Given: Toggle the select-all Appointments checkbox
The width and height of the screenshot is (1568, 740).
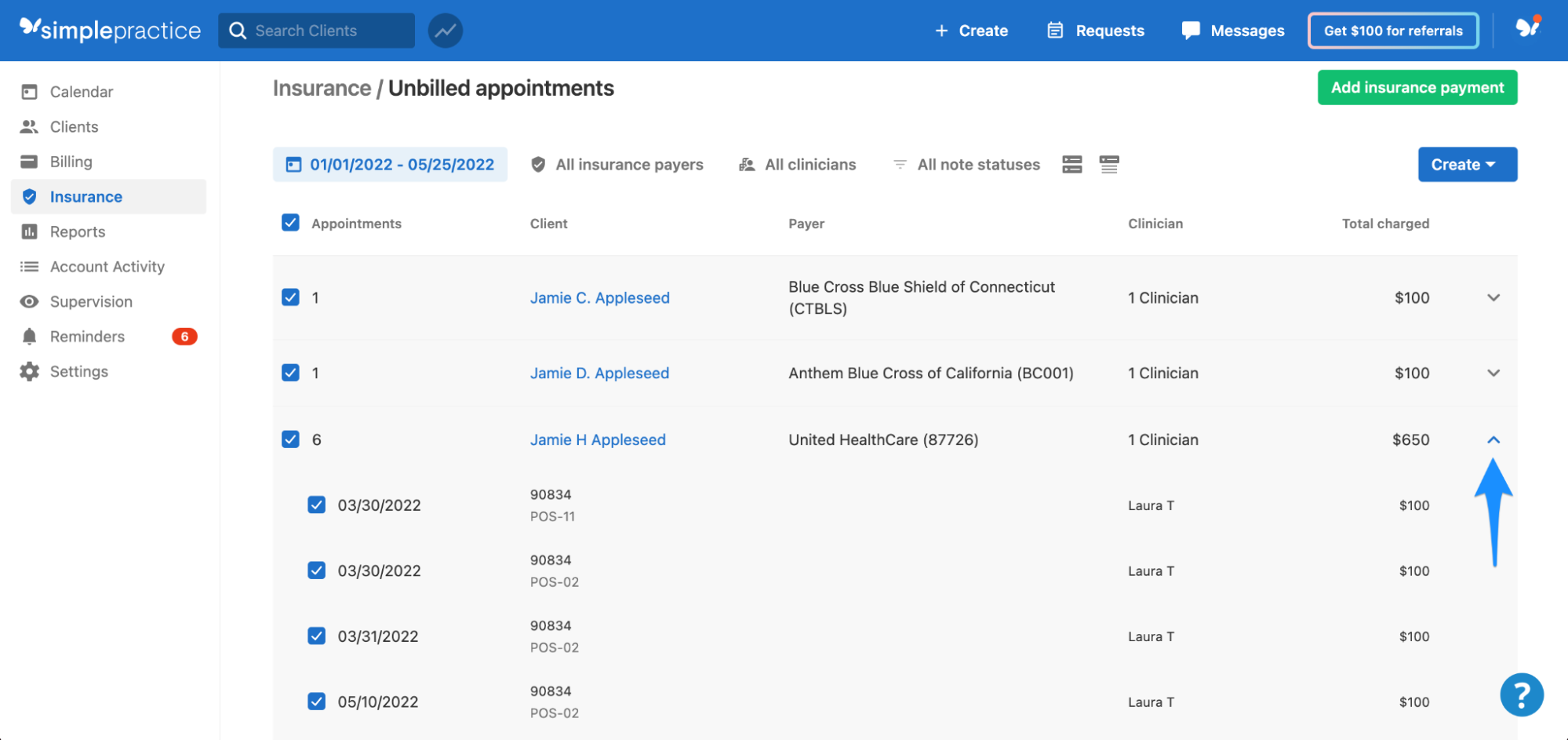Looking at the screenshot, I should pos(290,223).
